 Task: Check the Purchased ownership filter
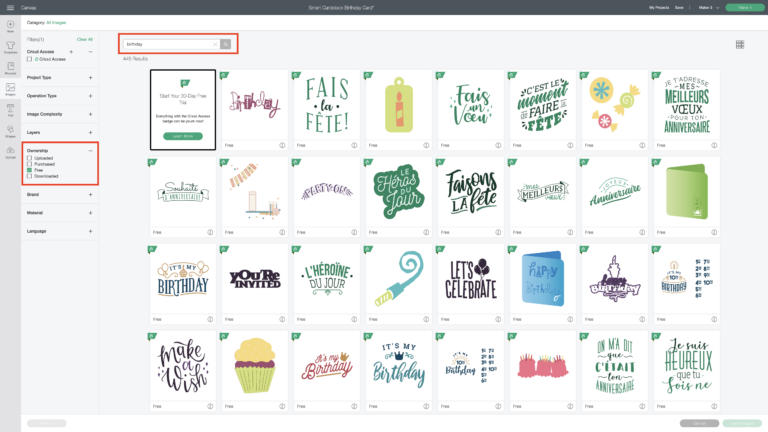(x=30, y=164)
